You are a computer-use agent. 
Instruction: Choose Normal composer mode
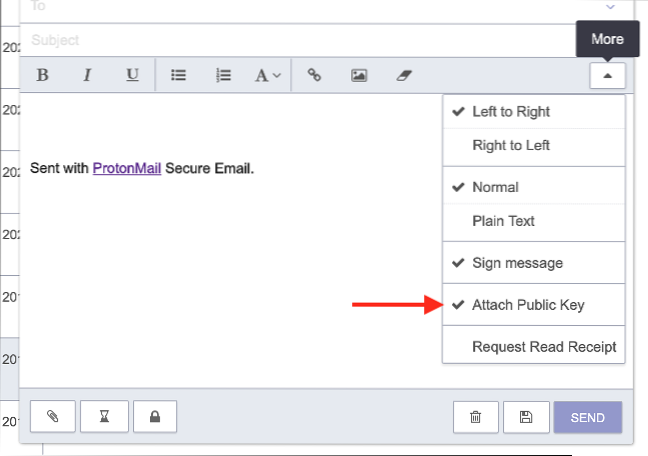(x=534, y=187)
